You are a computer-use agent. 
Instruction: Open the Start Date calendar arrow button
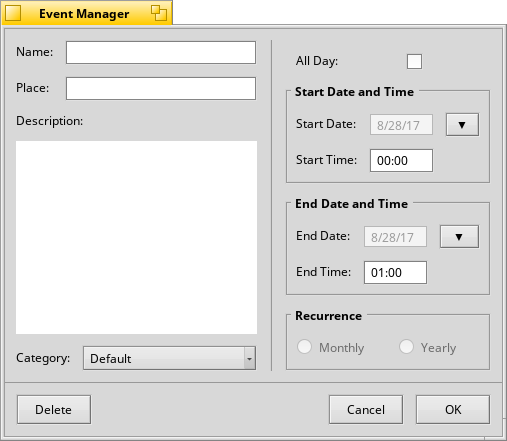[462, 125]
